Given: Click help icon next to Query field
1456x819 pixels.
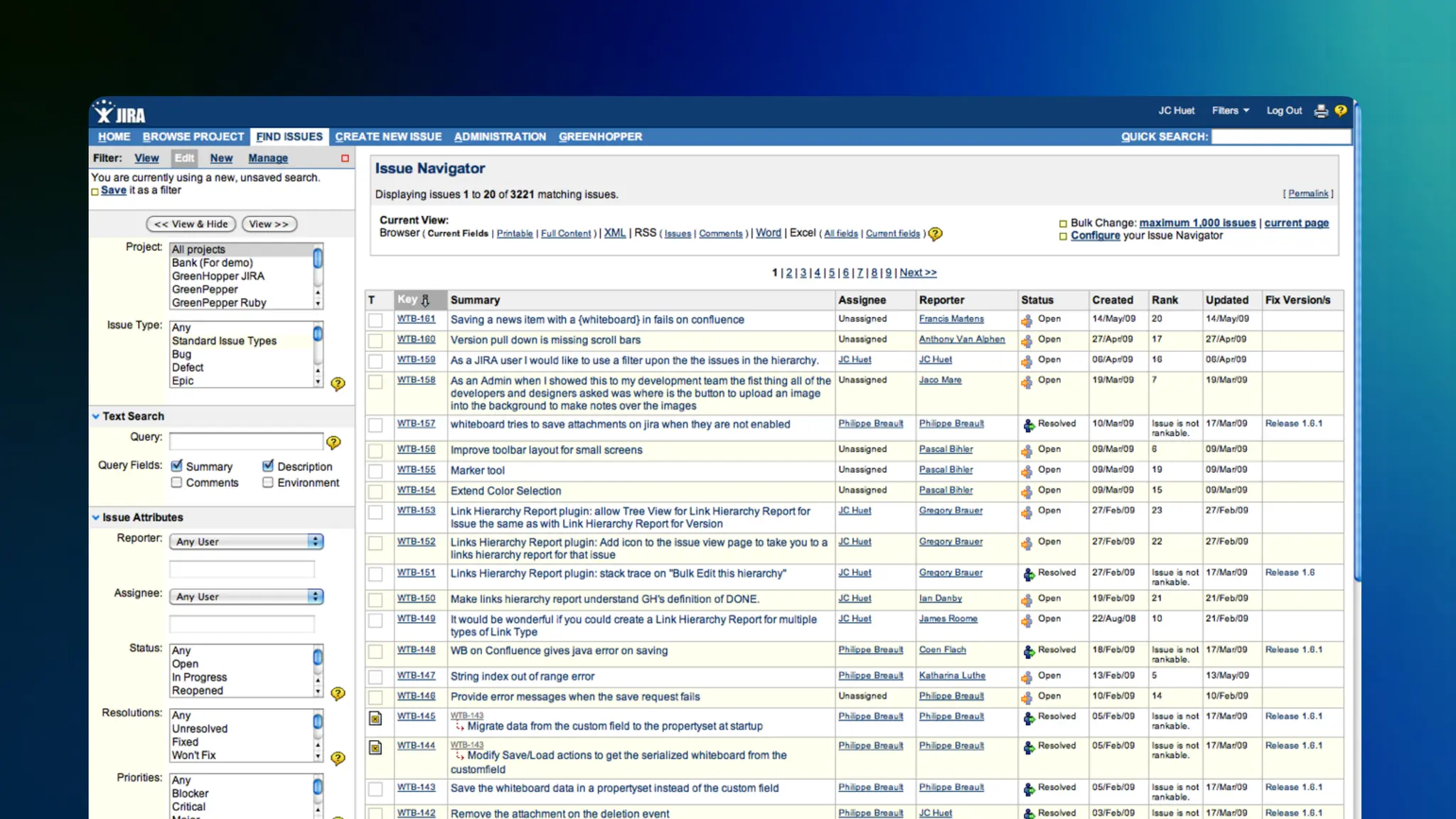Looking at the screenshot, I should [333, 442].
